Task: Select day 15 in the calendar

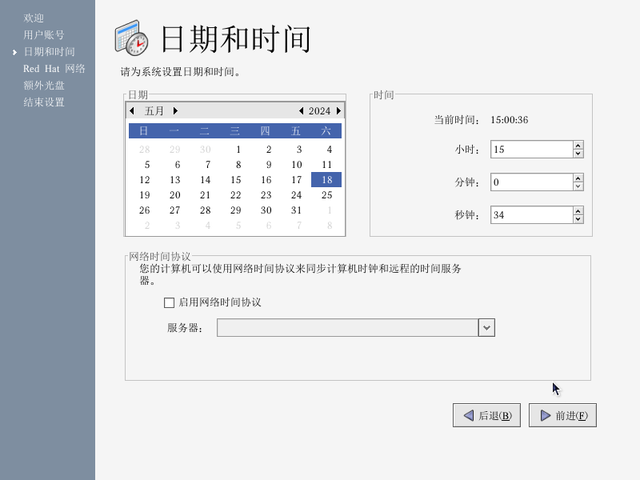Action: (236, 180)
